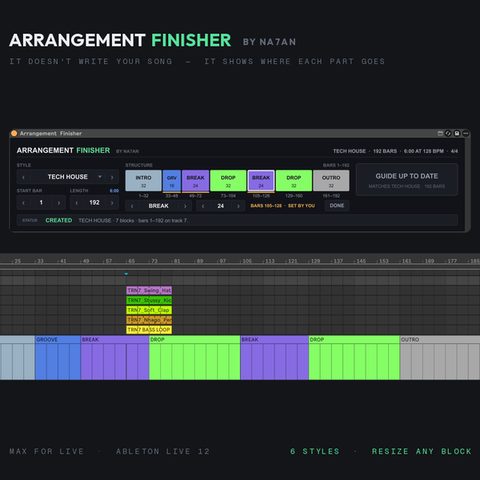Open the Tech House style dropdown
Image resolution: width=480 pixels, height=480 pixels.
pos(100,177)
